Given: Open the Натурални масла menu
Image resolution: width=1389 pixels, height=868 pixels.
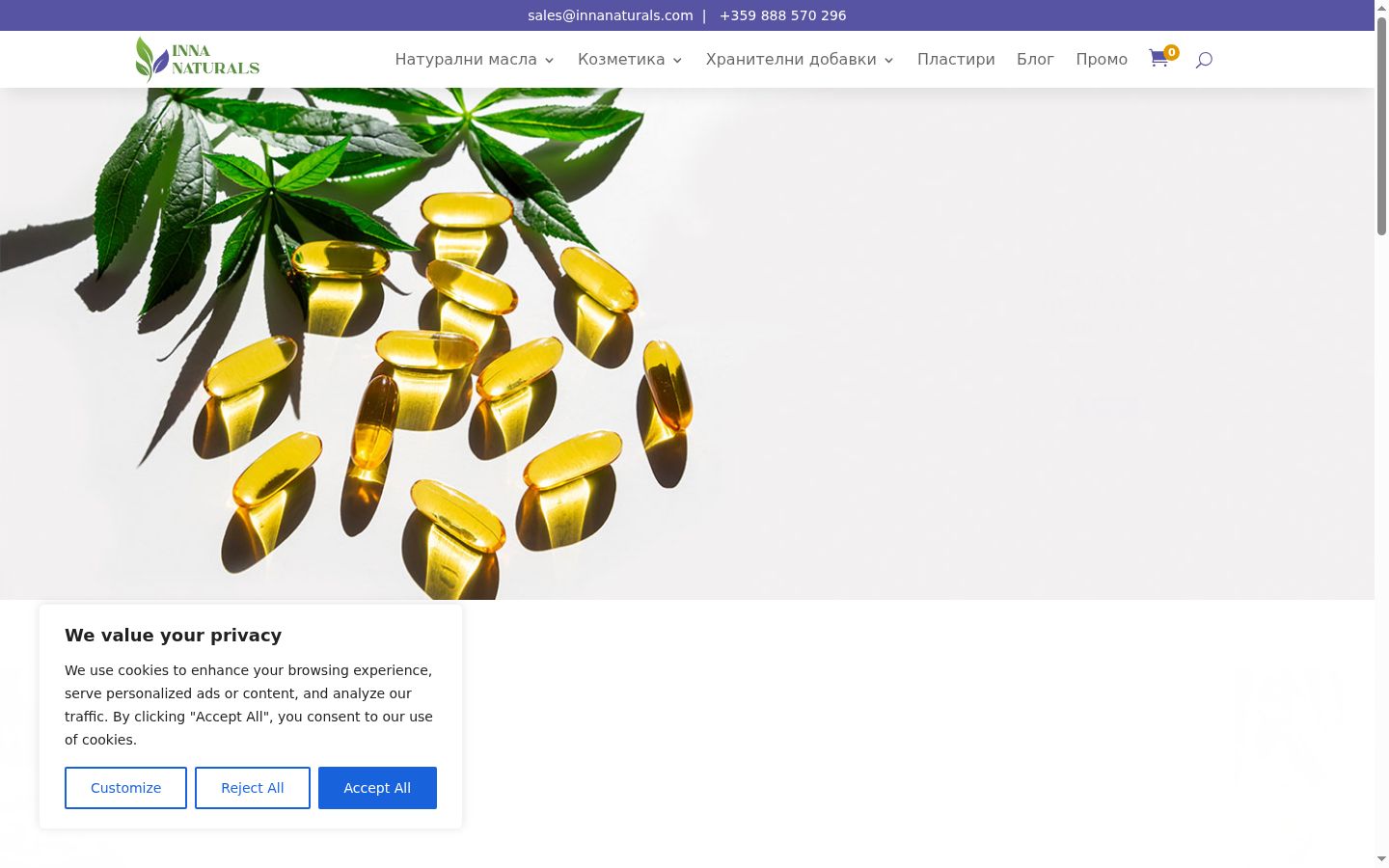Looking at the screenshot, I should coord(466,59).
